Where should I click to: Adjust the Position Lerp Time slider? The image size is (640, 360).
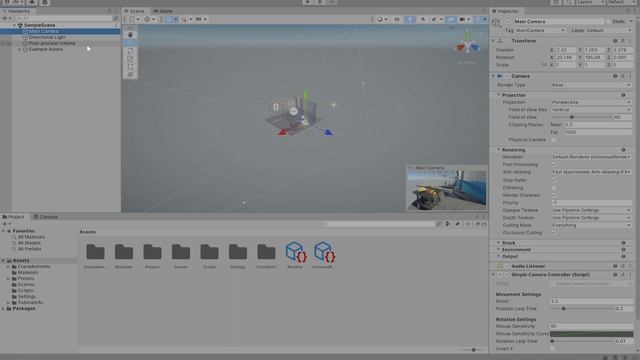[x=581, y=309]
